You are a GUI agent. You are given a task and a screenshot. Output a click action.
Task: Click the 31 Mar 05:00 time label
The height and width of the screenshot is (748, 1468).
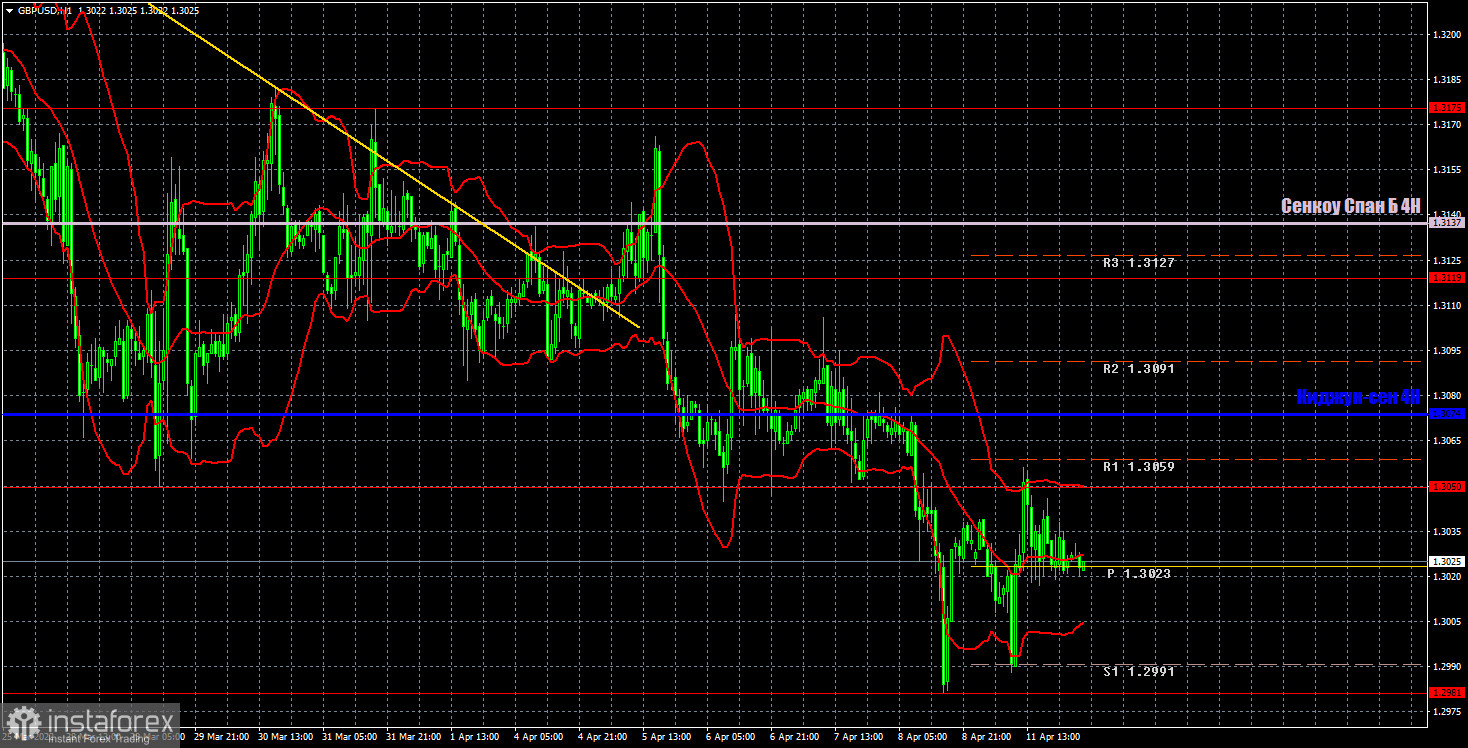pos(349,737)
